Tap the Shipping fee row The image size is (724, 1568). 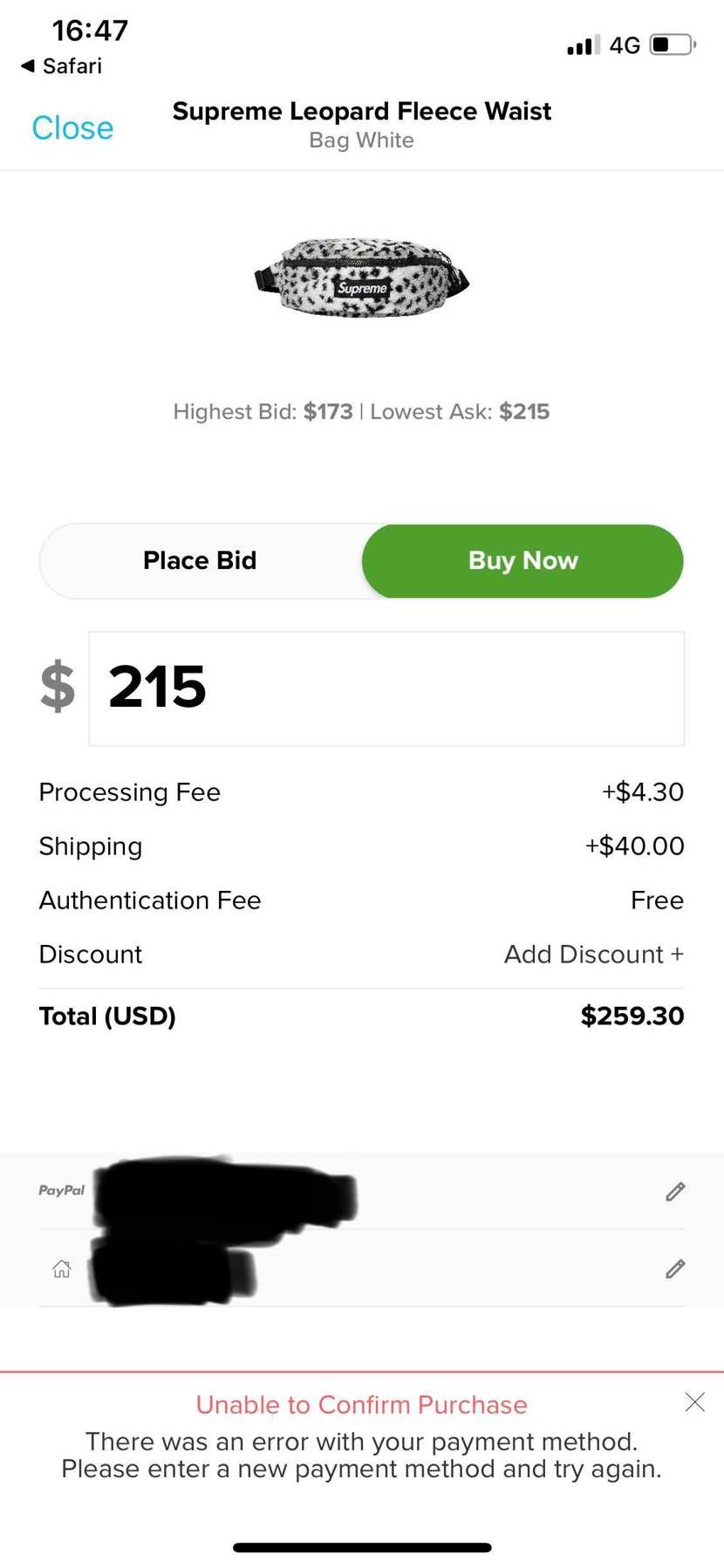361,846
